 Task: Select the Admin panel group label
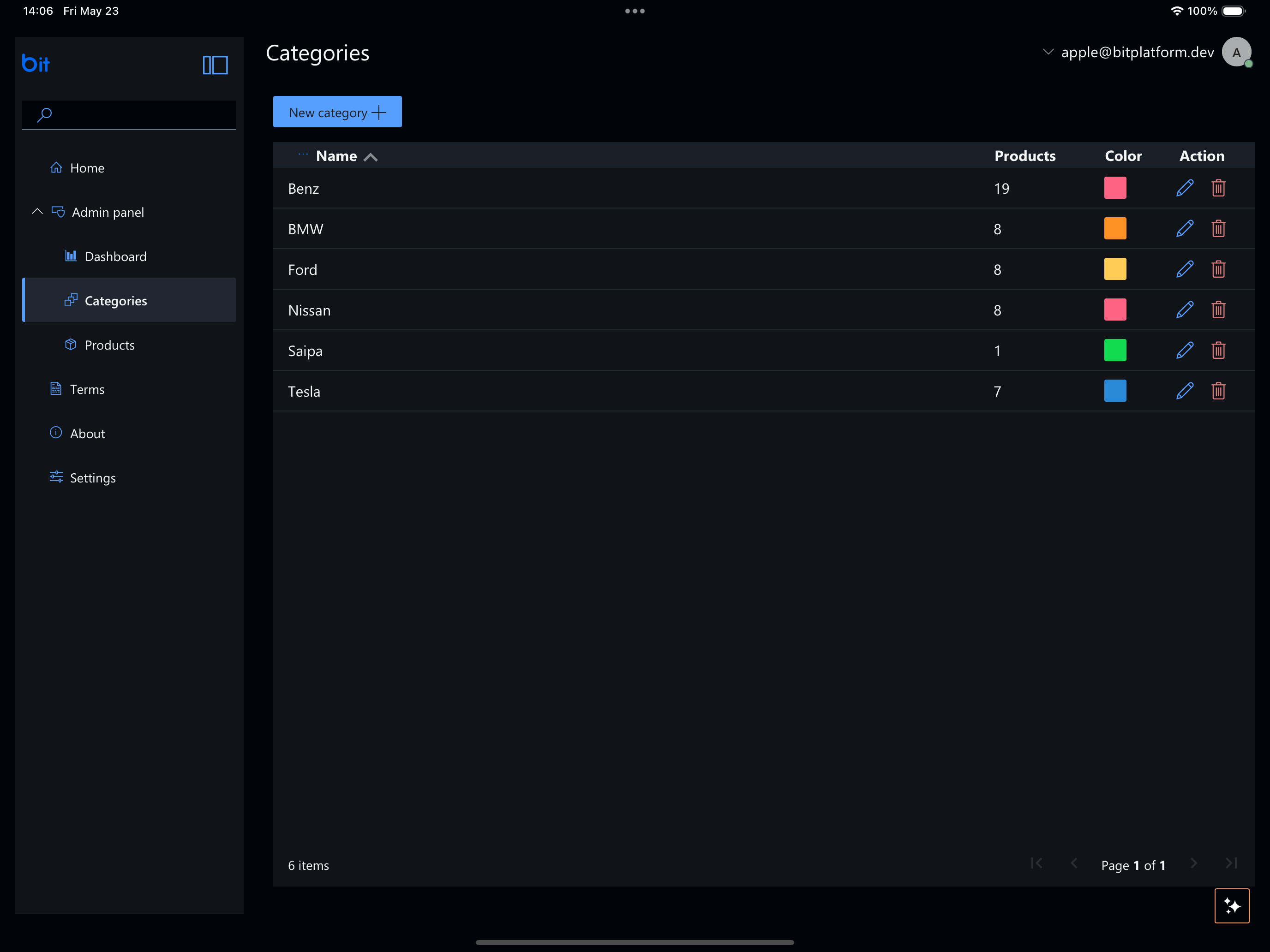tap(108, 212)
